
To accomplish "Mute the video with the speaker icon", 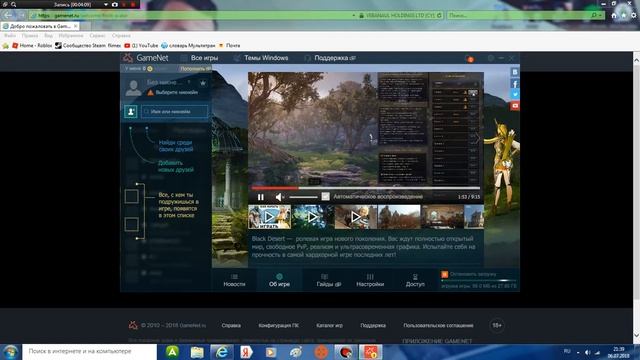I will click(279, 197).
